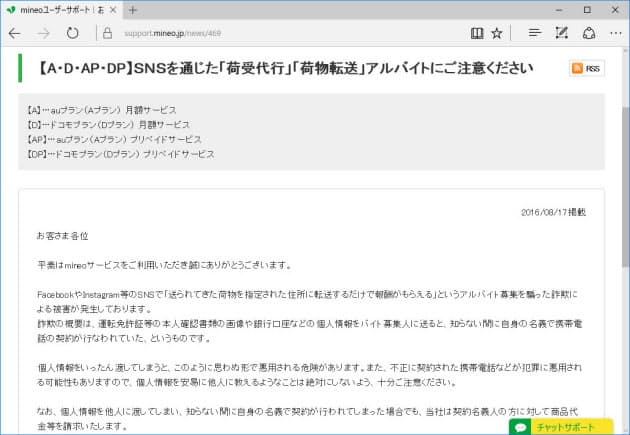This screenshot has height=435, width=630.
Task: Click the 【A】 au plan monthly line
Action: pos(101,110)
